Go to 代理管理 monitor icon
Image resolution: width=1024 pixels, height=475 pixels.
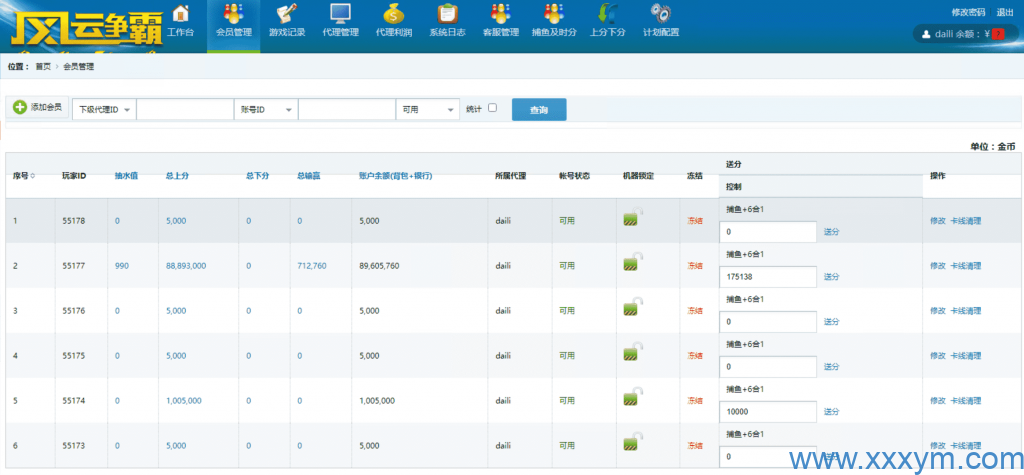point(341,20)
